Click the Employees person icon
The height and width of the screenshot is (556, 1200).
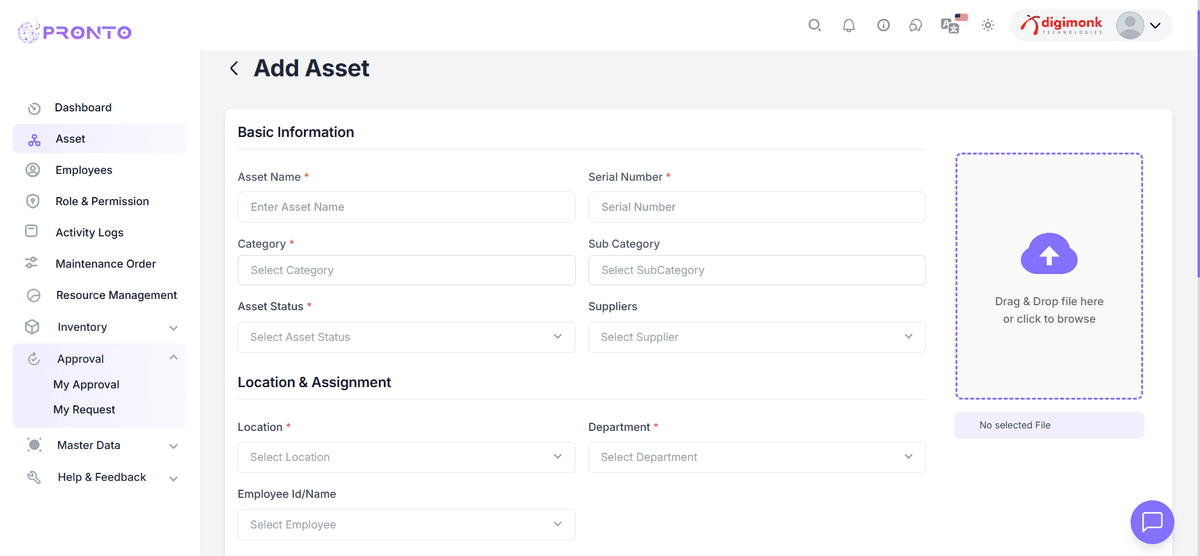click(x=33, y=170)
